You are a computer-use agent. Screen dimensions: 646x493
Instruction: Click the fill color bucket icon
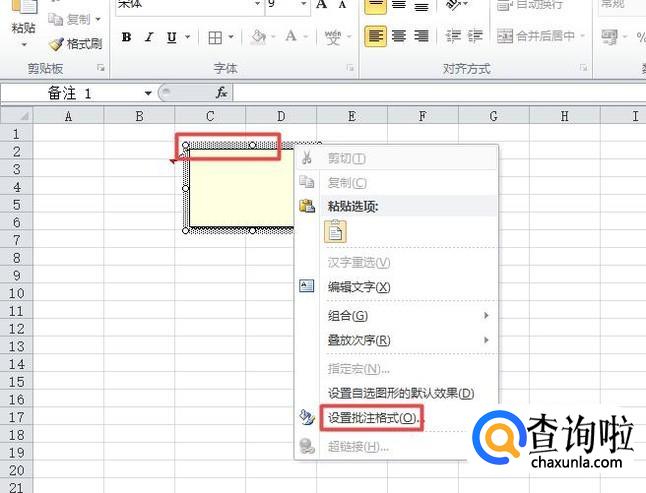(x=258, y=37)
